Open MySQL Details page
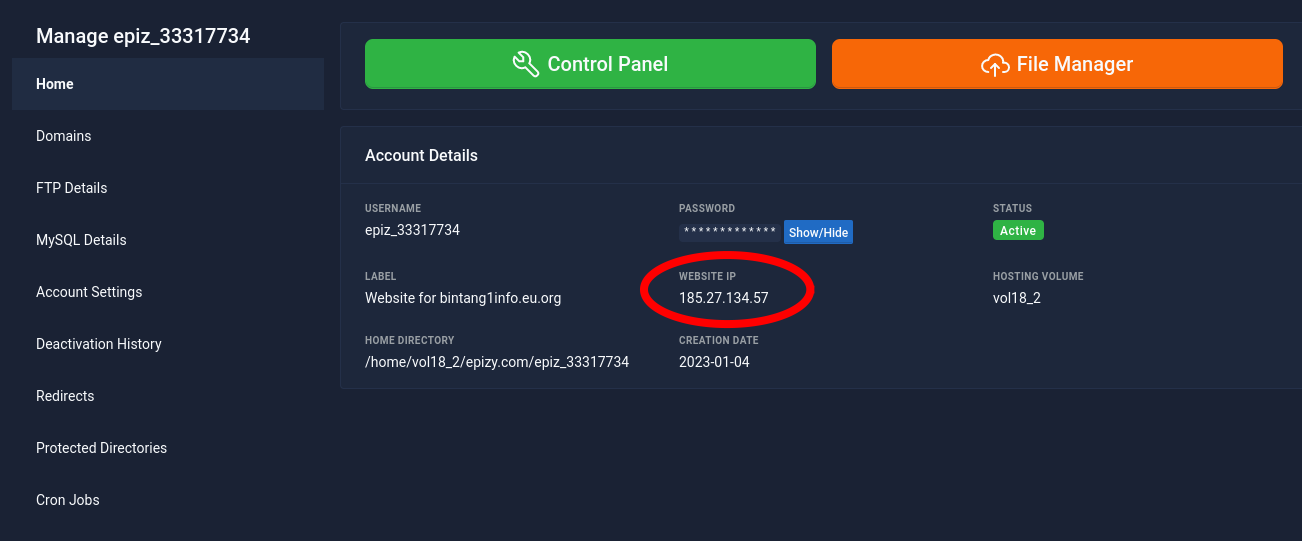Screen dimensions: 1302x541 pyautogui.click(x=81, y=240)
